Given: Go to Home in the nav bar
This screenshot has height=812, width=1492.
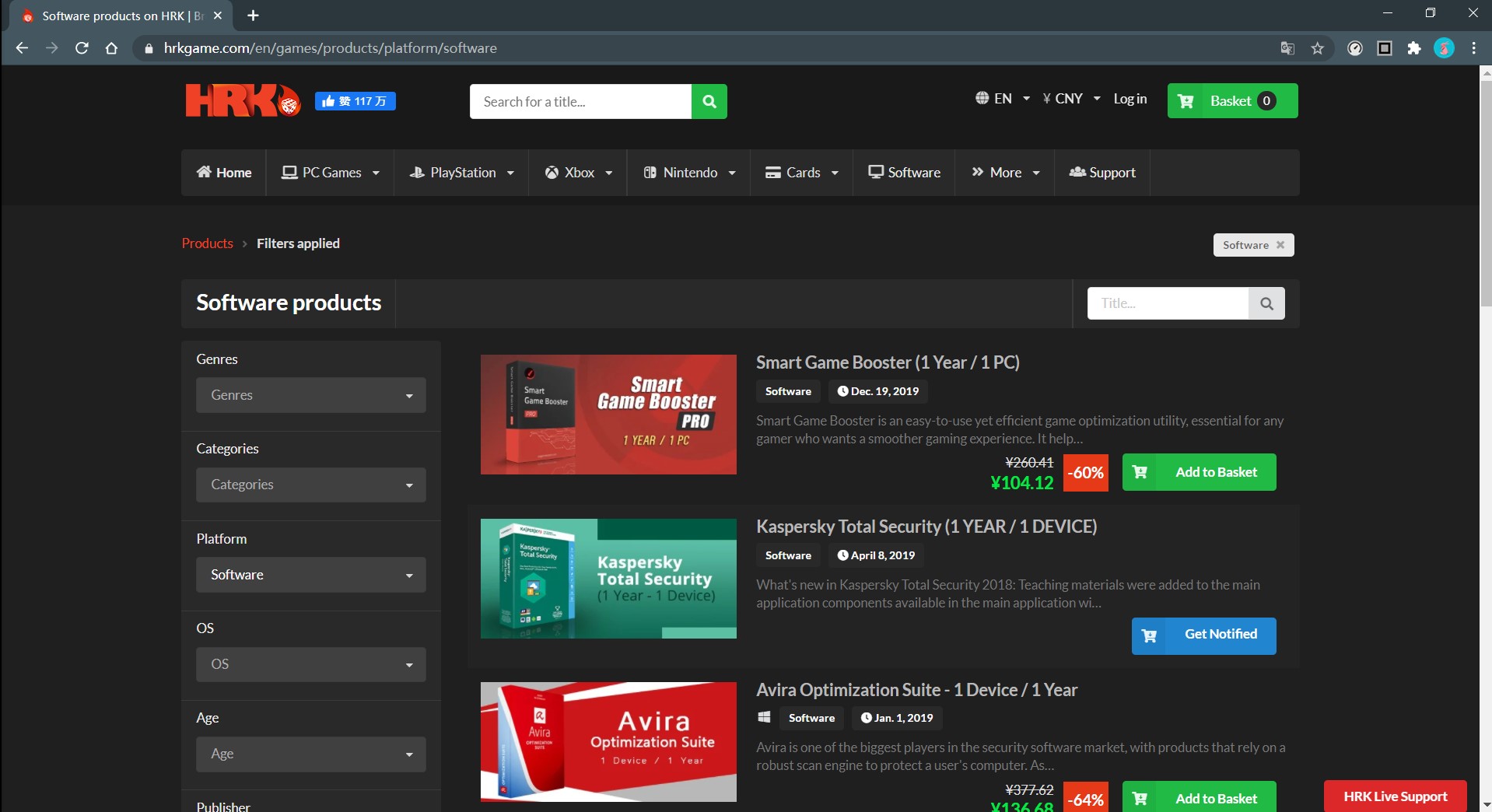Looking at the screenshot, I should click(x=224, y=173).
